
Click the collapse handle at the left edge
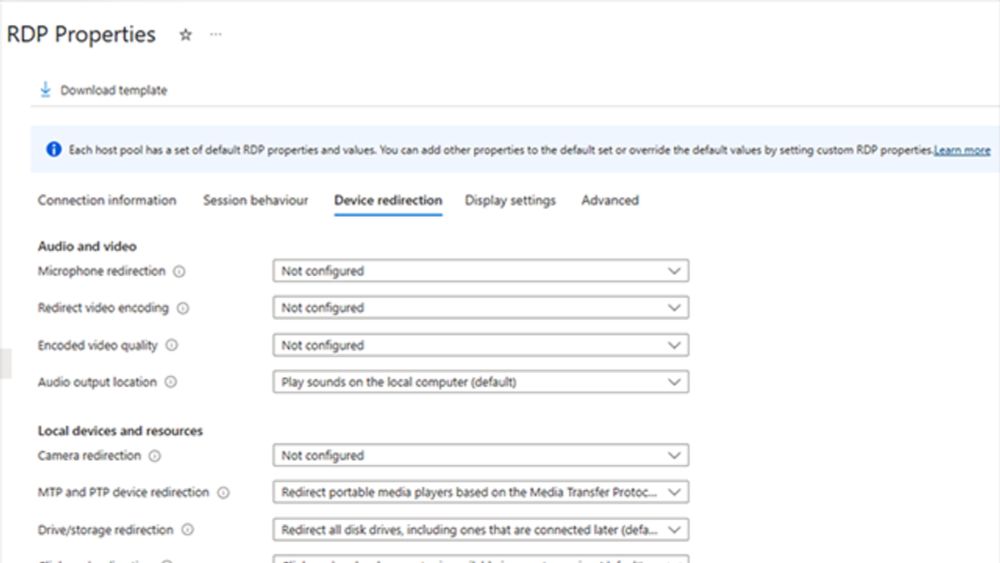point(5,363)
